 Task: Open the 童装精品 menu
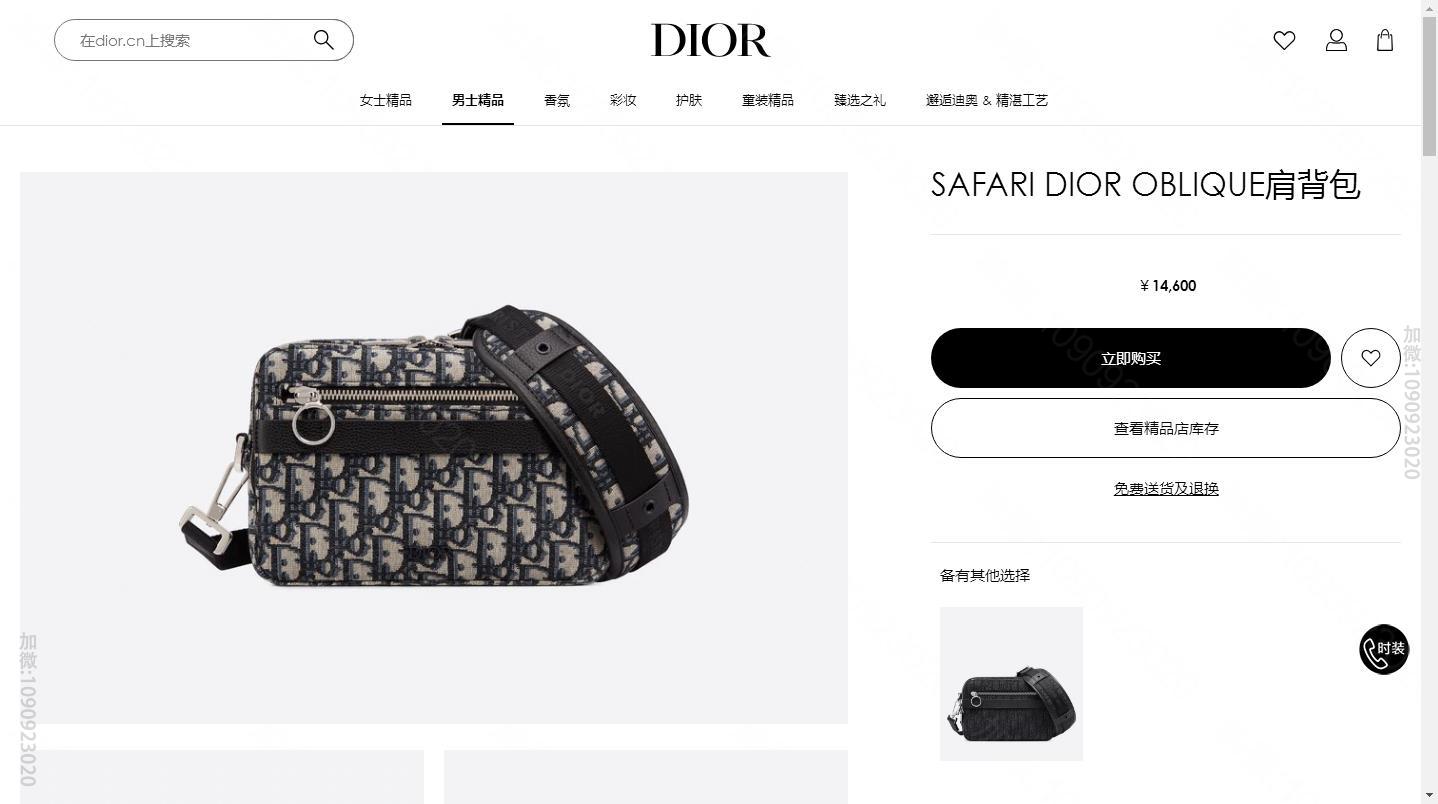768,100
